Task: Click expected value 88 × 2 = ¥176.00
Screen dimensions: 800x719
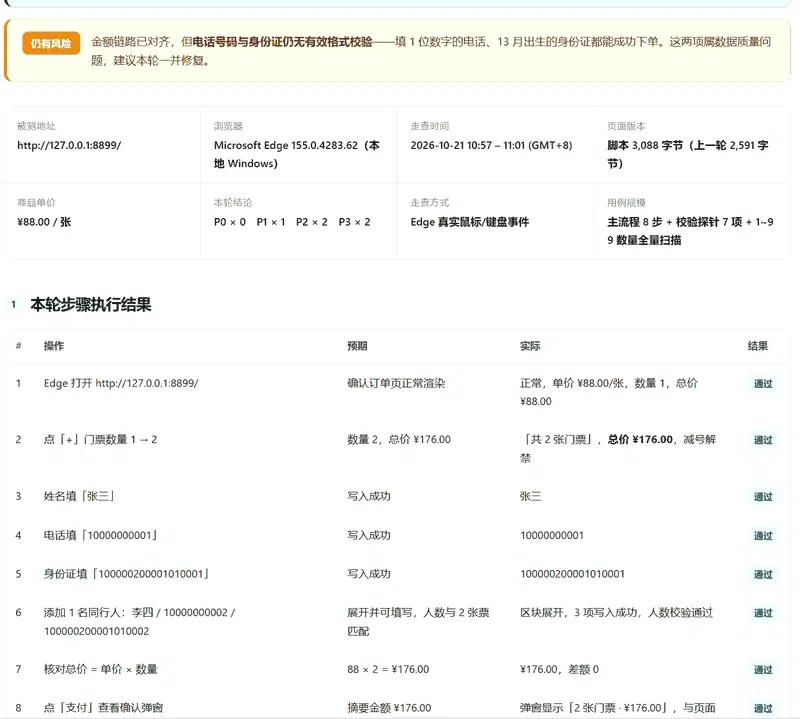Action: click(388, 669)
